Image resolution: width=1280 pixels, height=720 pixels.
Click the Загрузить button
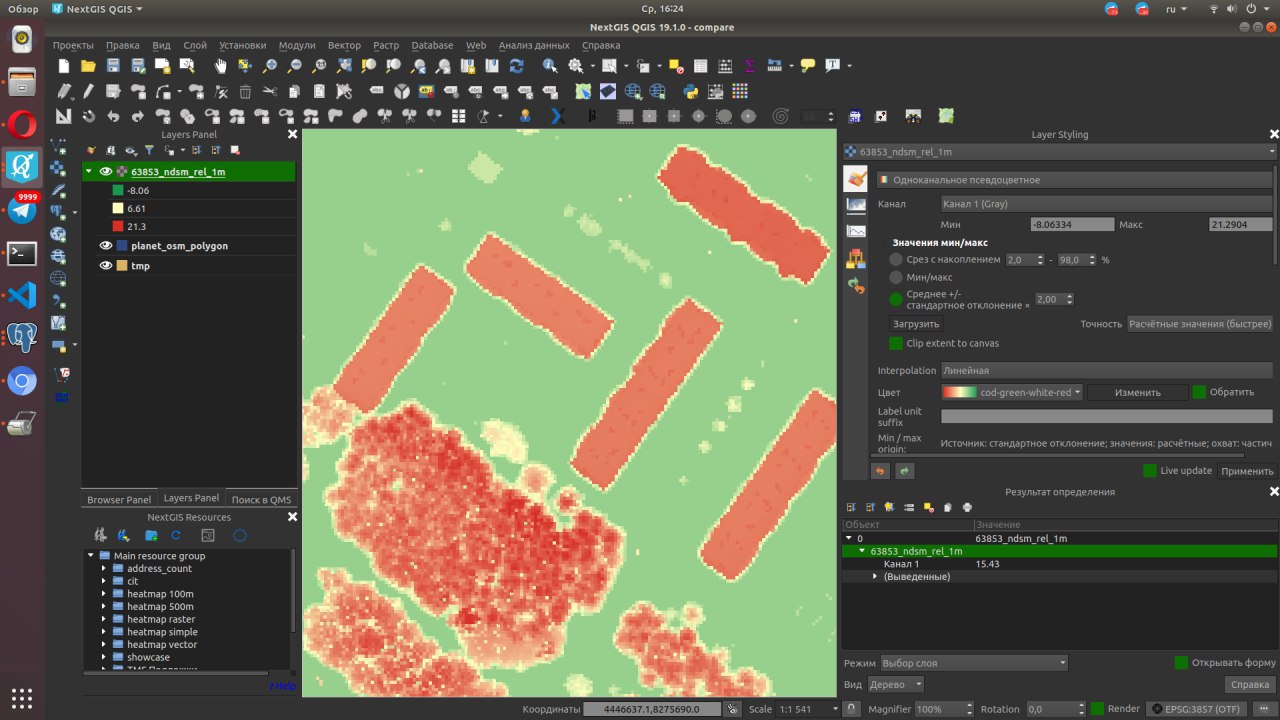point(915,324)
